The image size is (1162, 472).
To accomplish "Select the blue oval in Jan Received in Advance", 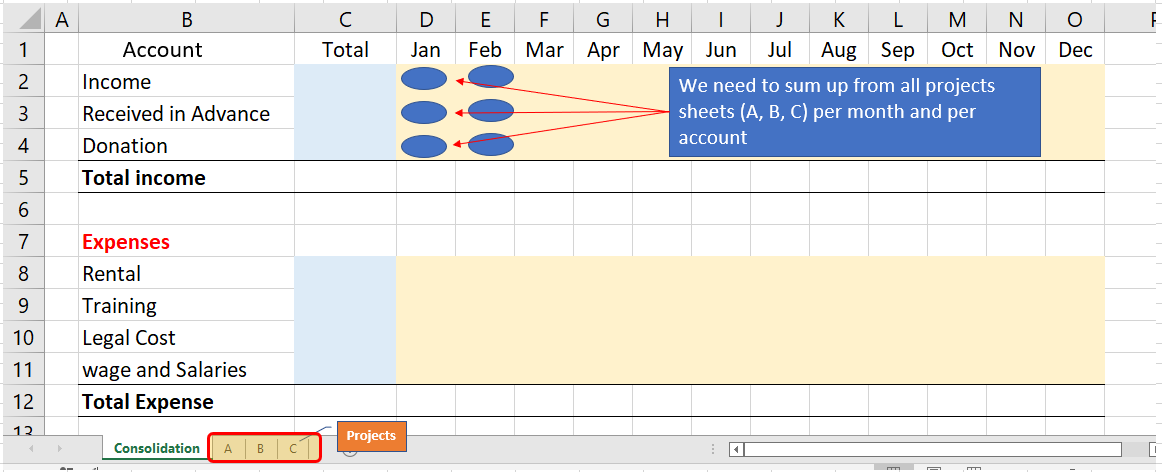I will (x=423, y=113).
